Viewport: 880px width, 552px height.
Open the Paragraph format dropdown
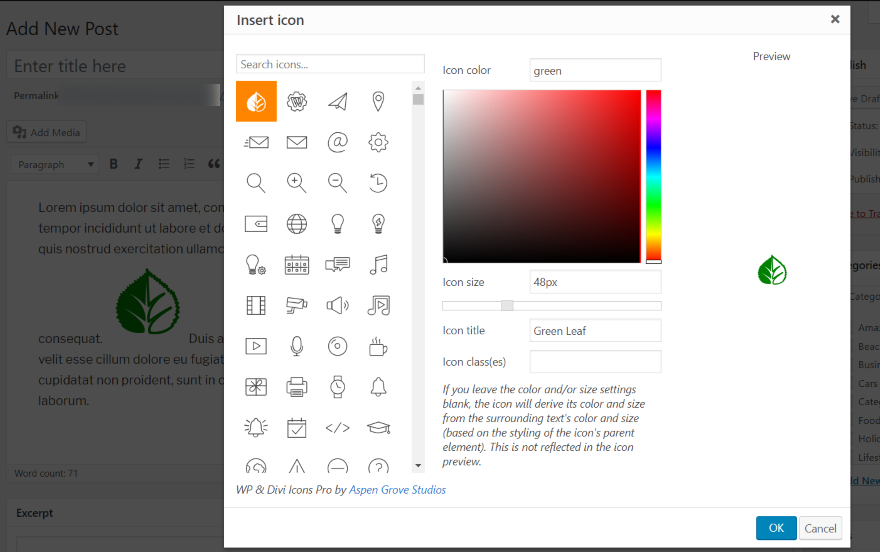pyautogui.click(x=55, y=164)
